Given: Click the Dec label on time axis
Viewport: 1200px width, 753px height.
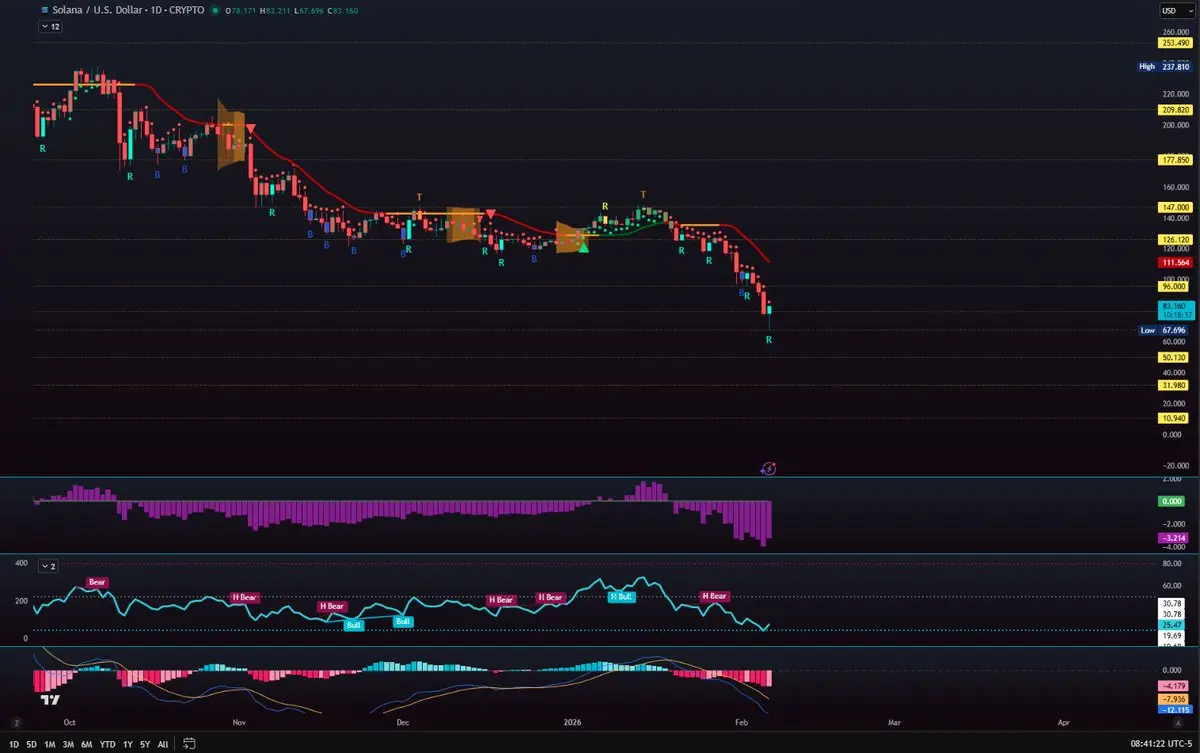Looking at the screenshot, I should [402, 720].
